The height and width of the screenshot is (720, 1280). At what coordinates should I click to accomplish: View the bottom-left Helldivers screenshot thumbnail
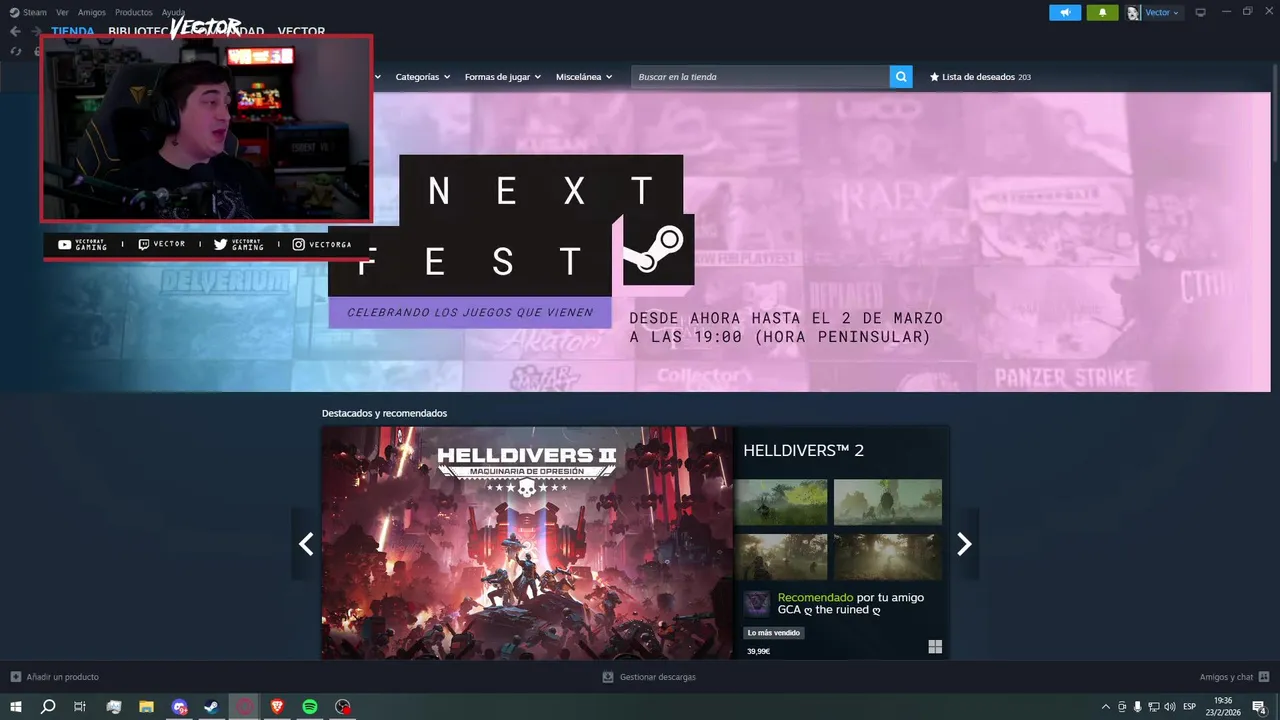pos(781,557)
